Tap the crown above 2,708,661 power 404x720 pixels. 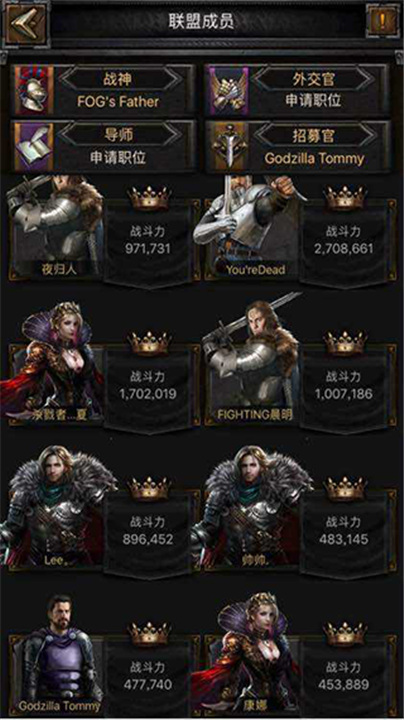345,198
